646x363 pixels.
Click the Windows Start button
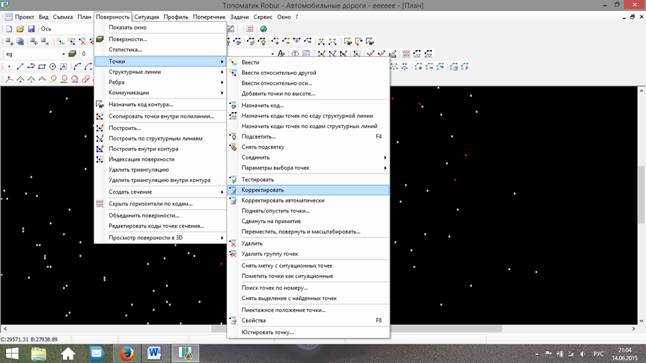click(x=12, y=353)
